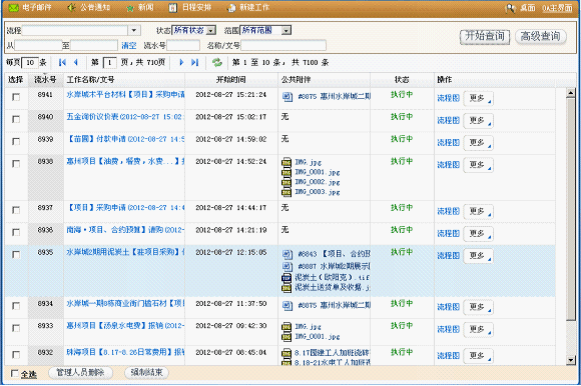Image resolution: width=581 pixels, height=386 pixels.
Task: Open 流程图 link for row 8941
Action: (x=448, y=98)
